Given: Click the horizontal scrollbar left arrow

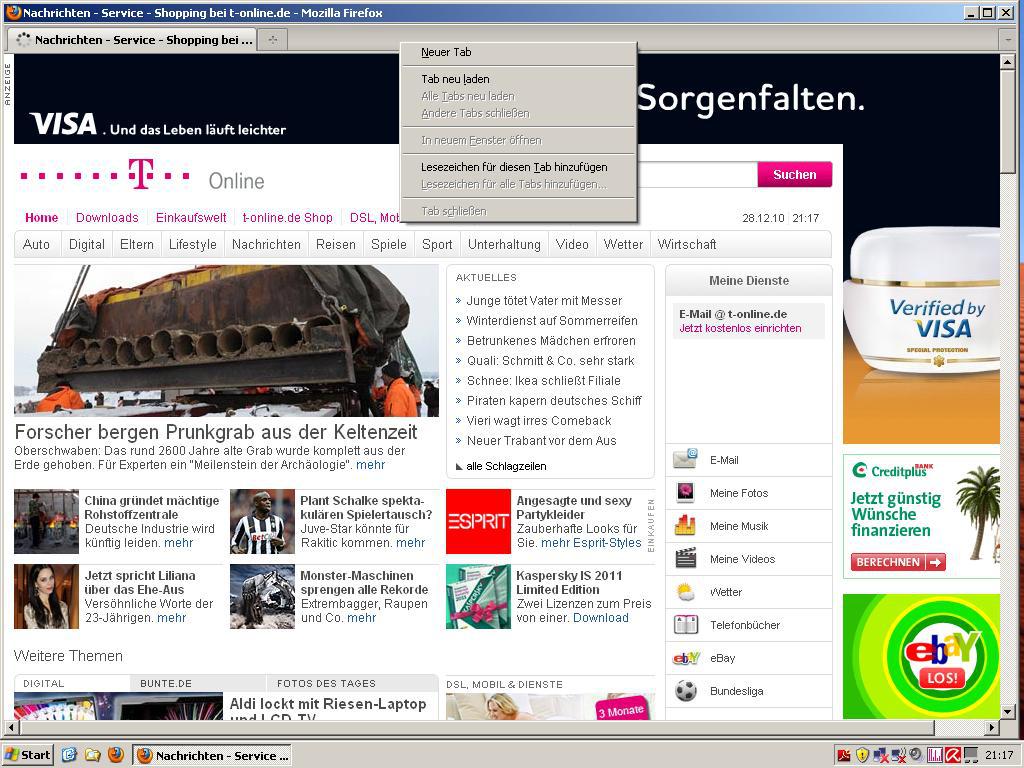Looking at the screenshot, I should 10,727.
